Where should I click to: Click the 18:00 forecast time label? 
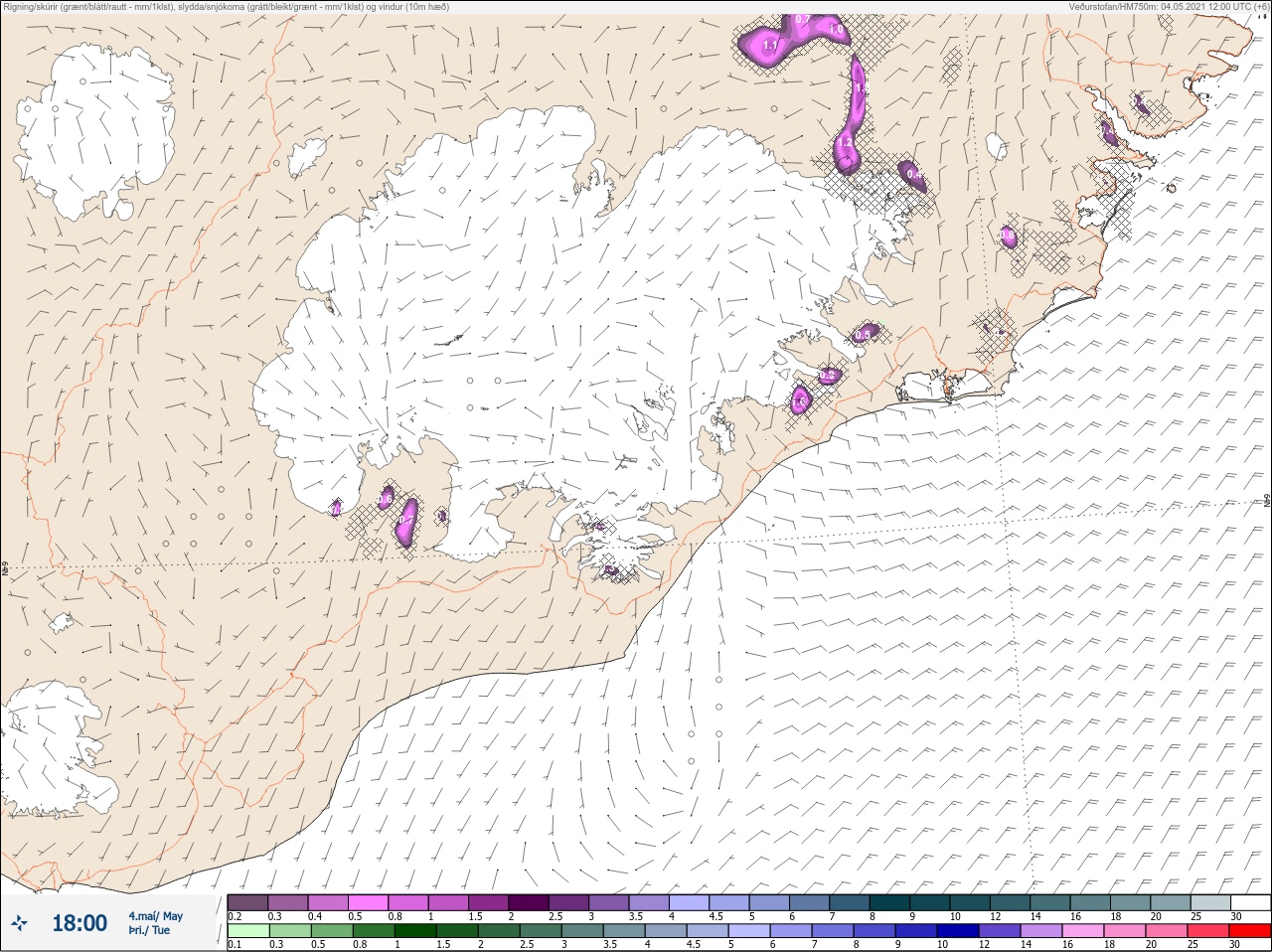pos(79,923)
